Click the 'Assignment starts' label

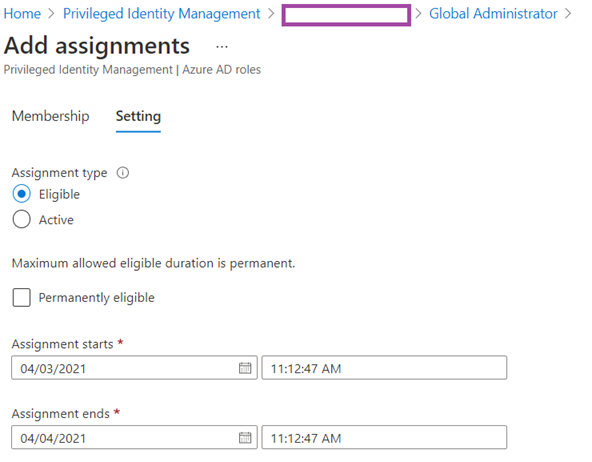[62, 344]
